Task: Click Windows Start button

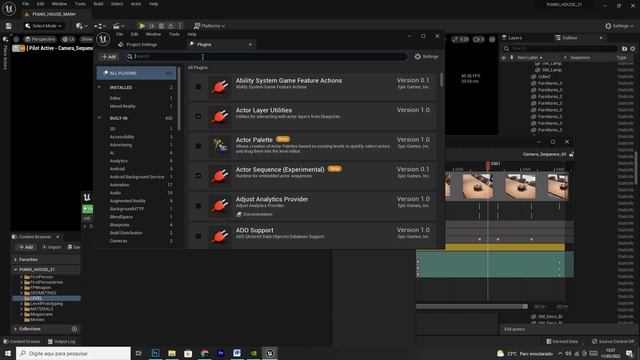Action: (8, 353)
